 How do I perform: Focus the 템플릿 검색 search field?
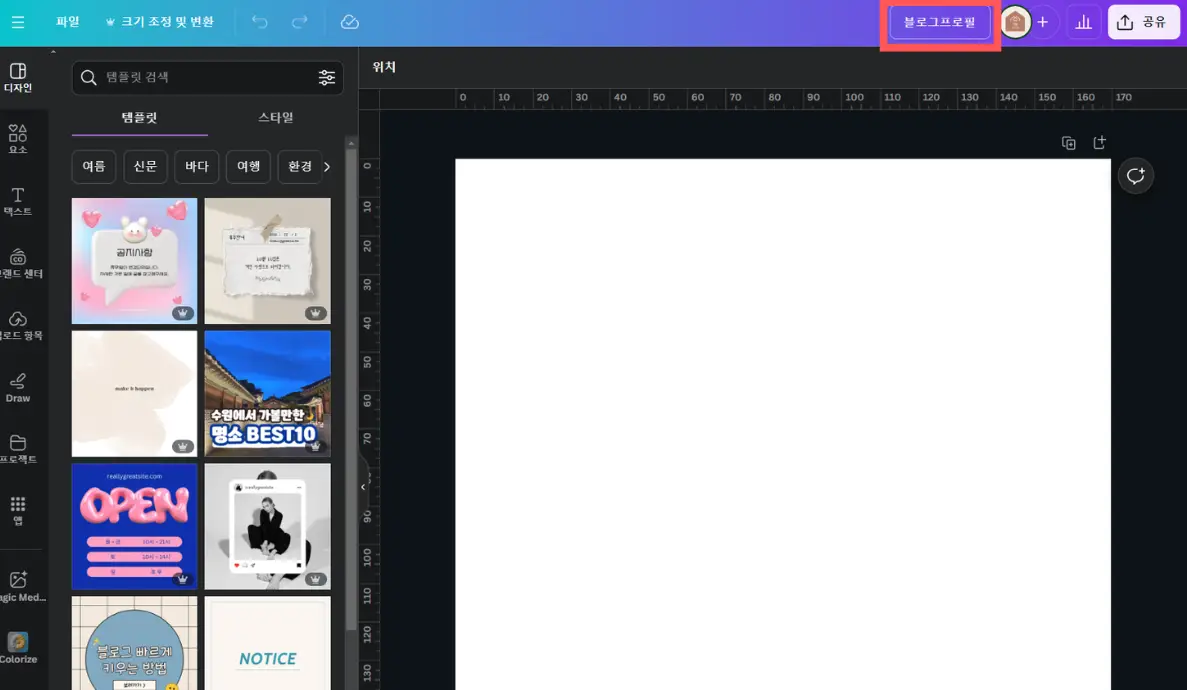click(207, 77)
